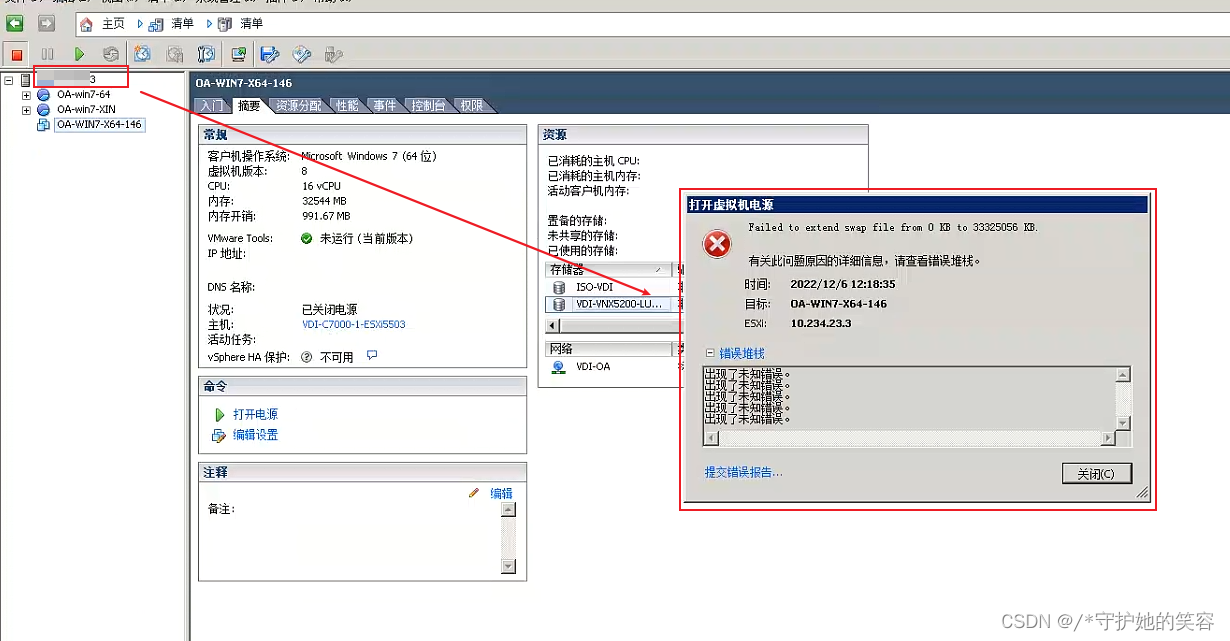Click the suspend (pause) toolbar icon
This screenshot has height=641, width=1230.
47,54
